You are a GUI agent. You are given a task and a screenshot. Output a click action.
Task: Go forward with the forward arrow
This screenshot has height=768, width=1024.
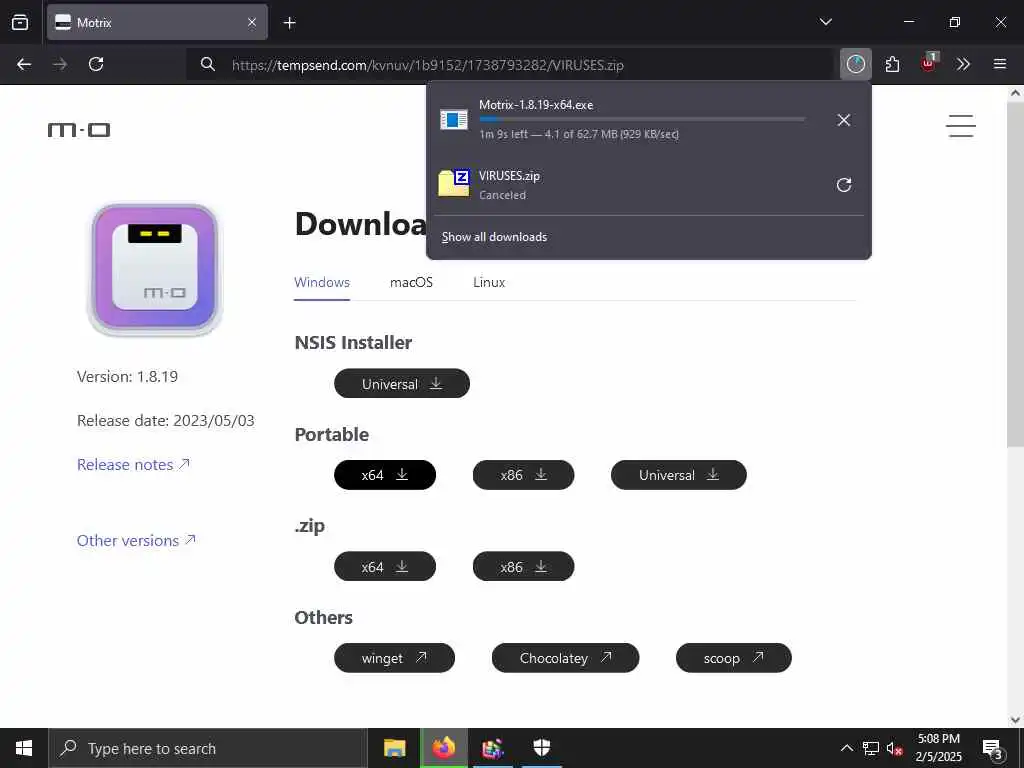60,64
